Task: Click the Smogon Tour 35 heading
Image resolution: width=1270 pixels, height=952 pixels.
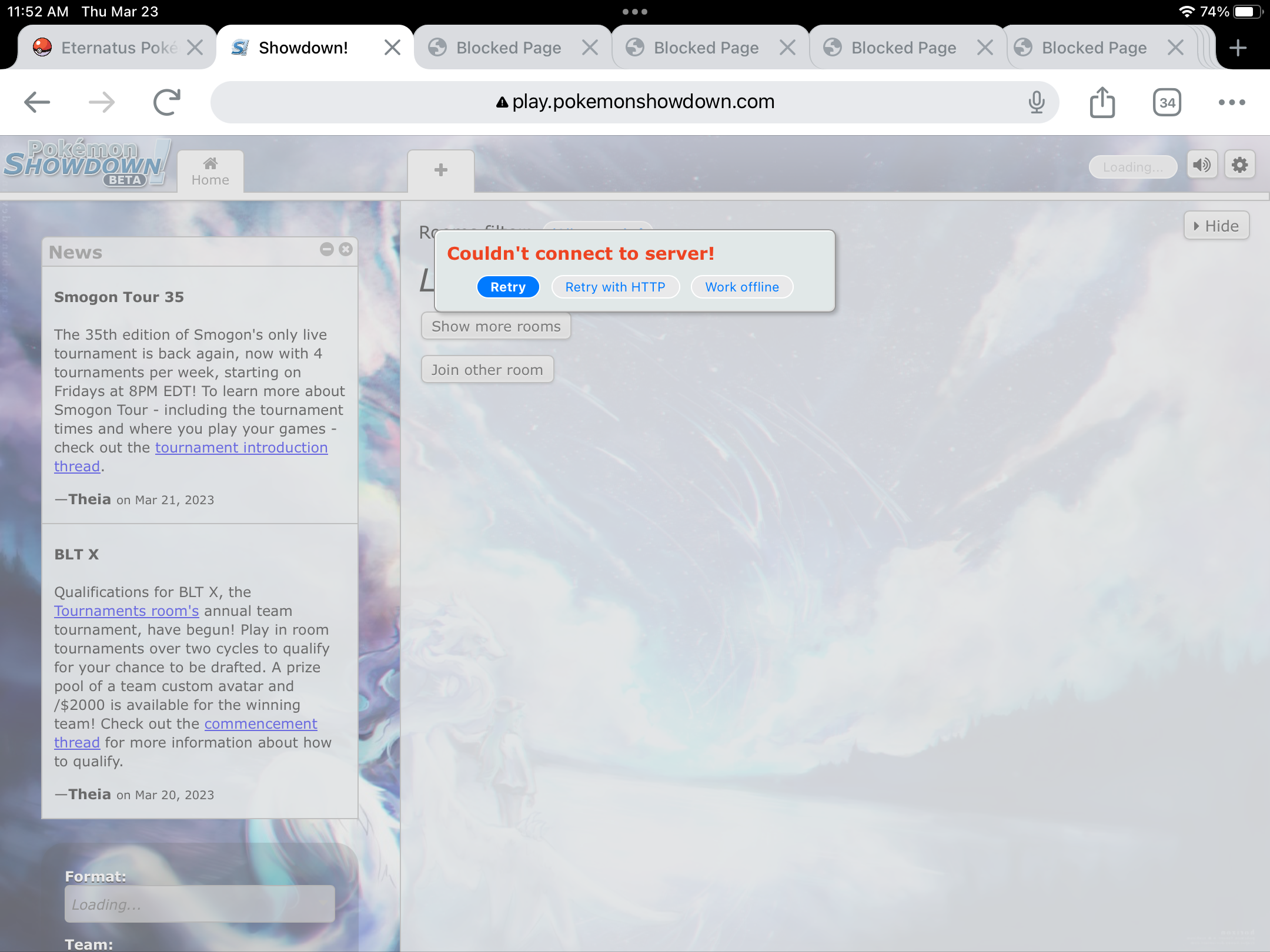Action: 119,297
